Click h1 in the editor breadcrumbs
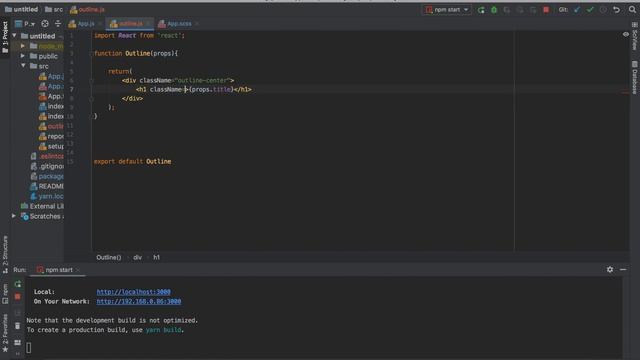Screen dimensions: 640x360 [x=157, y=258]
